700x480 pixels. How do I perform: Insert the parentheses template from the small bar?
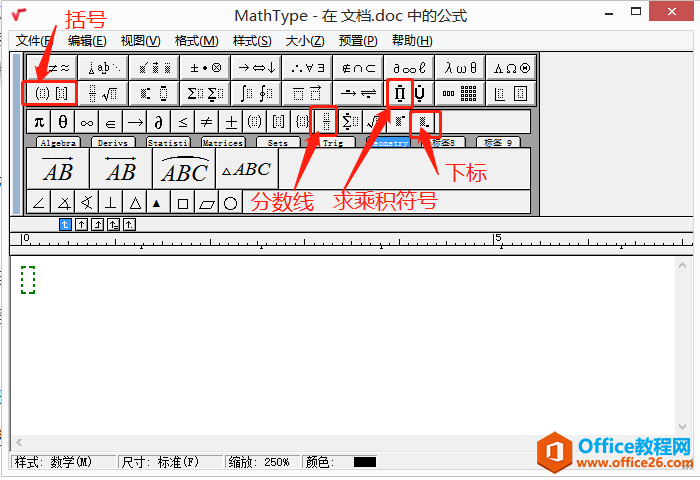(x=254, y=121)
